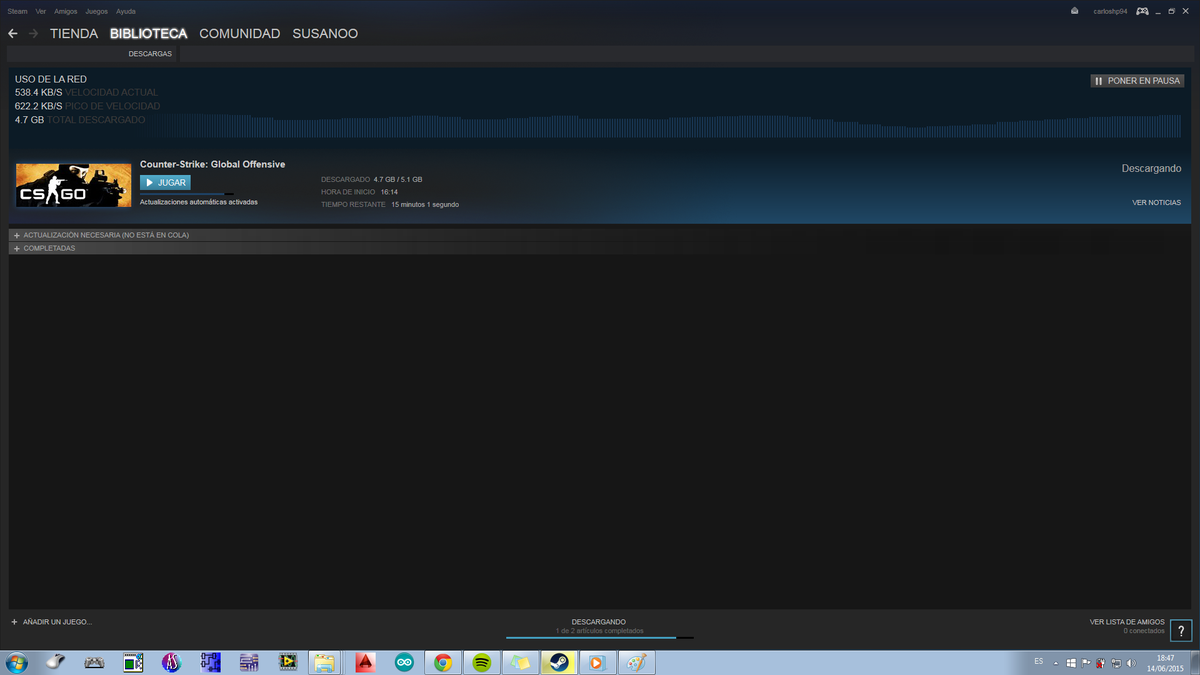Open Ver noticias link

tap(1156, 203)
